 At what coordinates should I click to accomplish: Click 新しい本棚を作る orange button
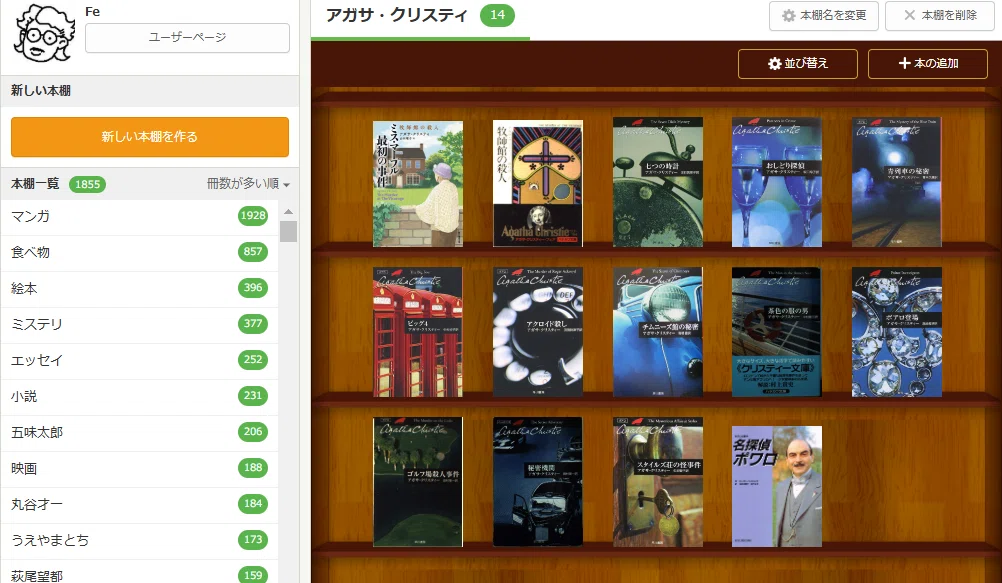click(150, 137)
